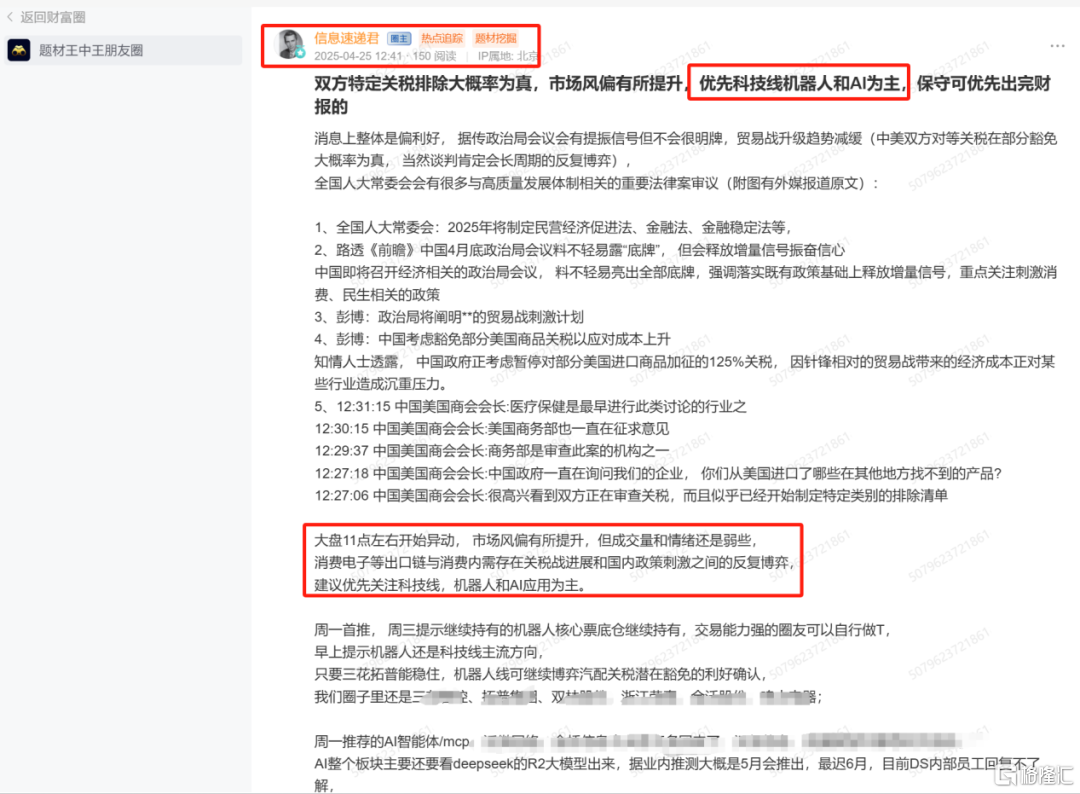Open the three-dot more options menu

pyautogui.click(x=1057, y=45)
